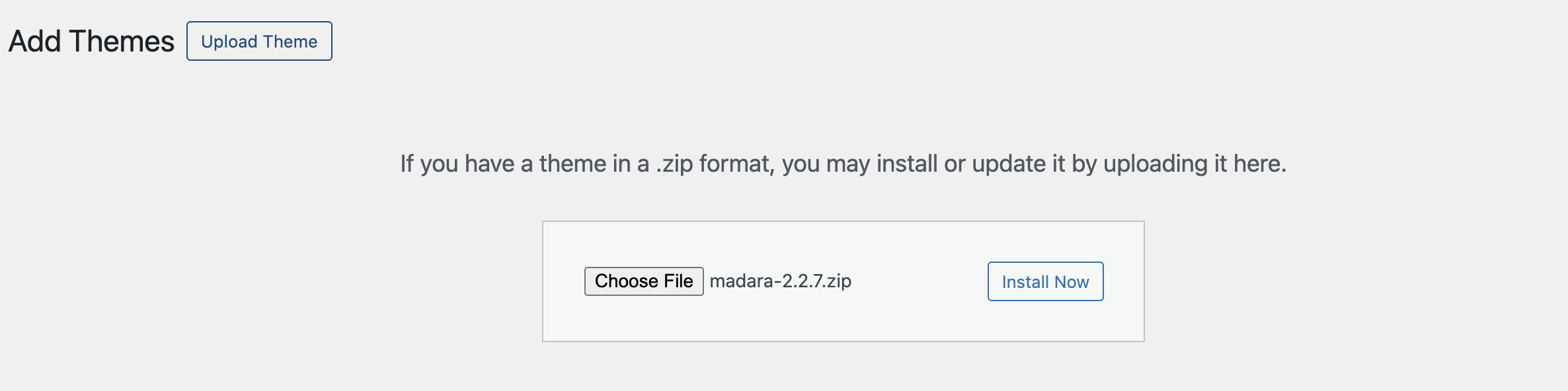Image resolution: width=1568 pixels, height=391 pixels.
Task: Click the Upload Theme button
Action: pos(259,41)
